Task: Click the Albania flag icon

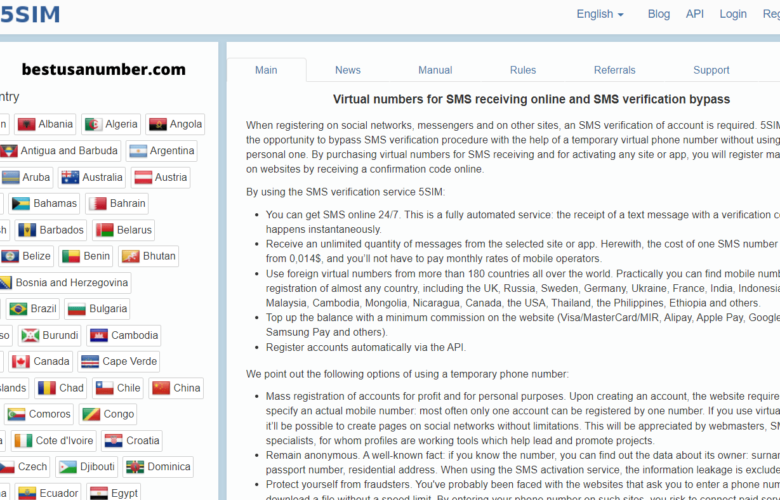Action: 26,124
